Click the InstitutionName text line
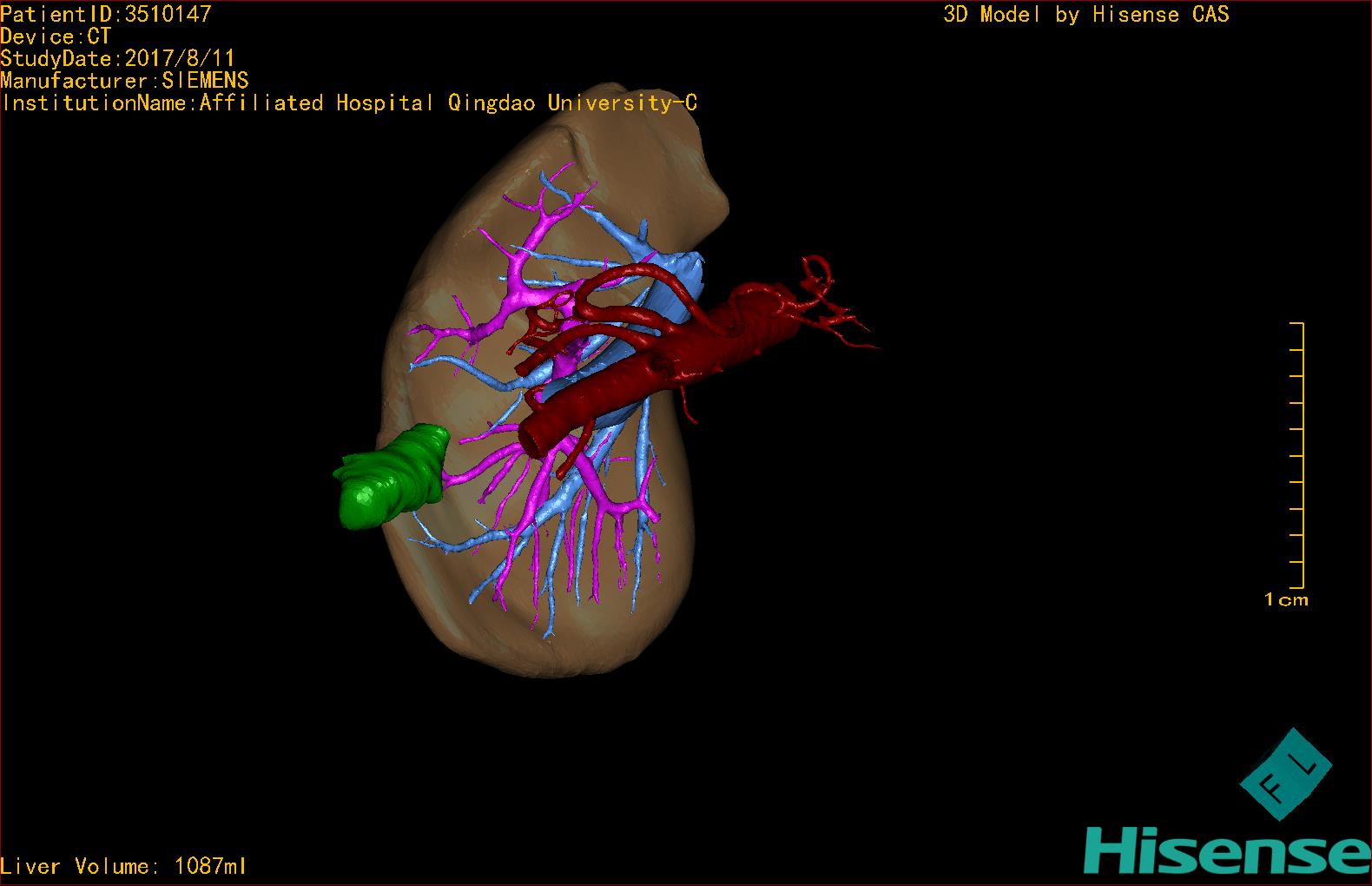Image resolution: width=1372 pixels, height=886 pixels. pyautogui.click(x=348, y=103)
